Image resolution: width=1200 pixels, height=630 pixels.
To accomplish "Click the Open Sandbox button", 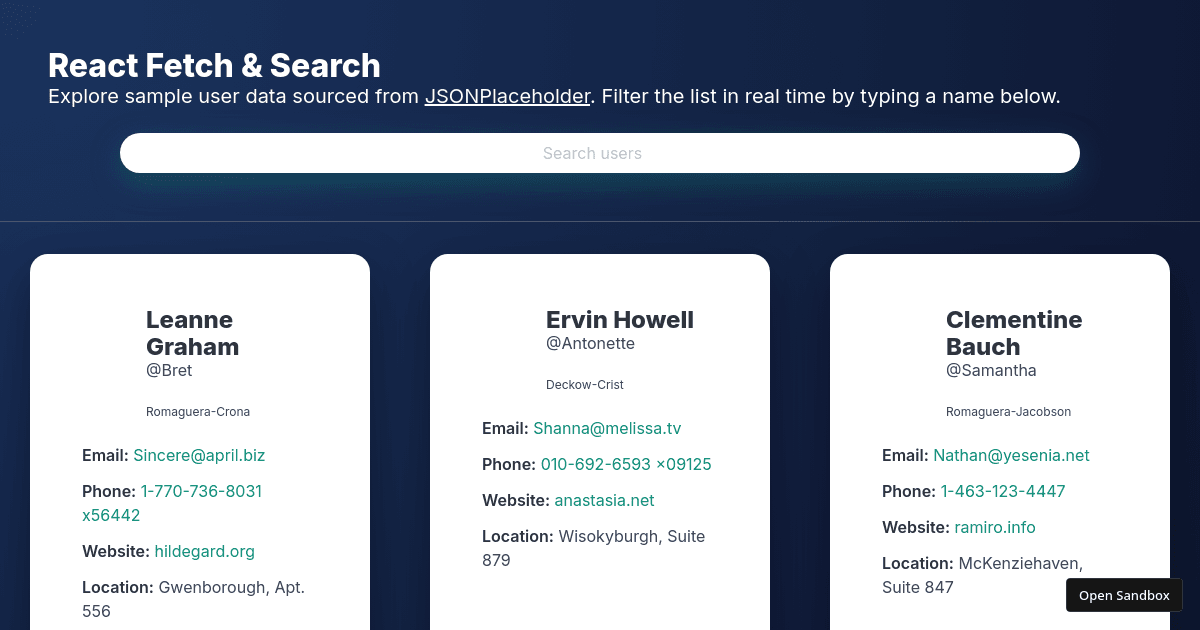I will click(1124, 595).
